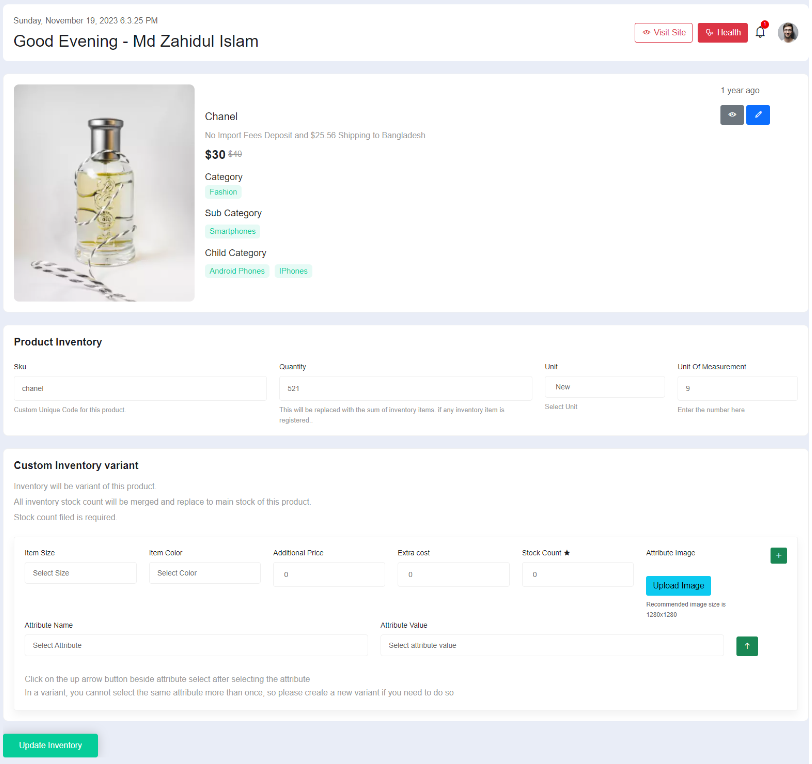Open the Select Attribute dropdown

[x=196, y=645]
